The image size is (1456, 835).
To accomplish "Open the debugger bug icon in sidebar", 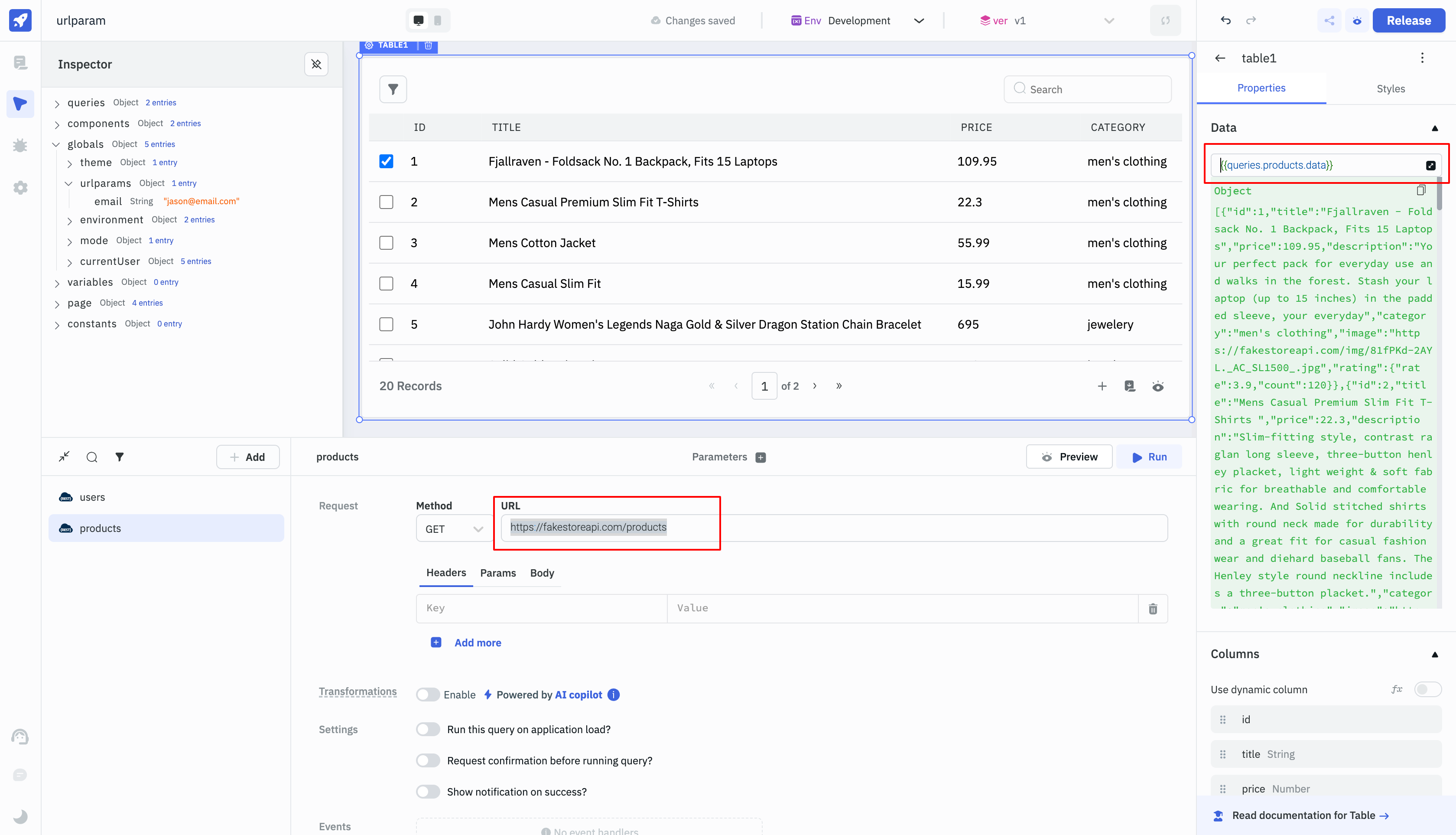I will click(x=20, y=146).
